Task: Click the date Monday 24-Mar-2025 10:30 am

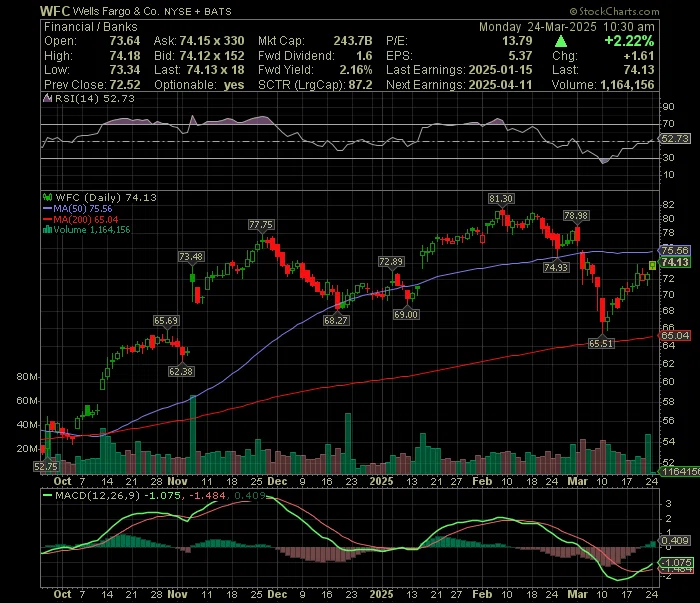Action: pyautogui.click(x=567, y=27)
